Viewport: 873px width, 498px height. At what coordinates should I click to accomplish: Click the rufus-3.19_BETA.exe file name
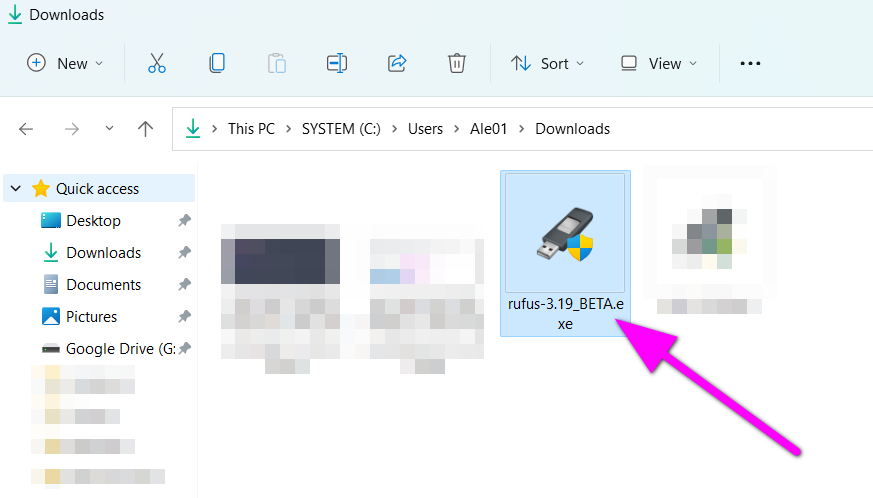click(565, 314)
